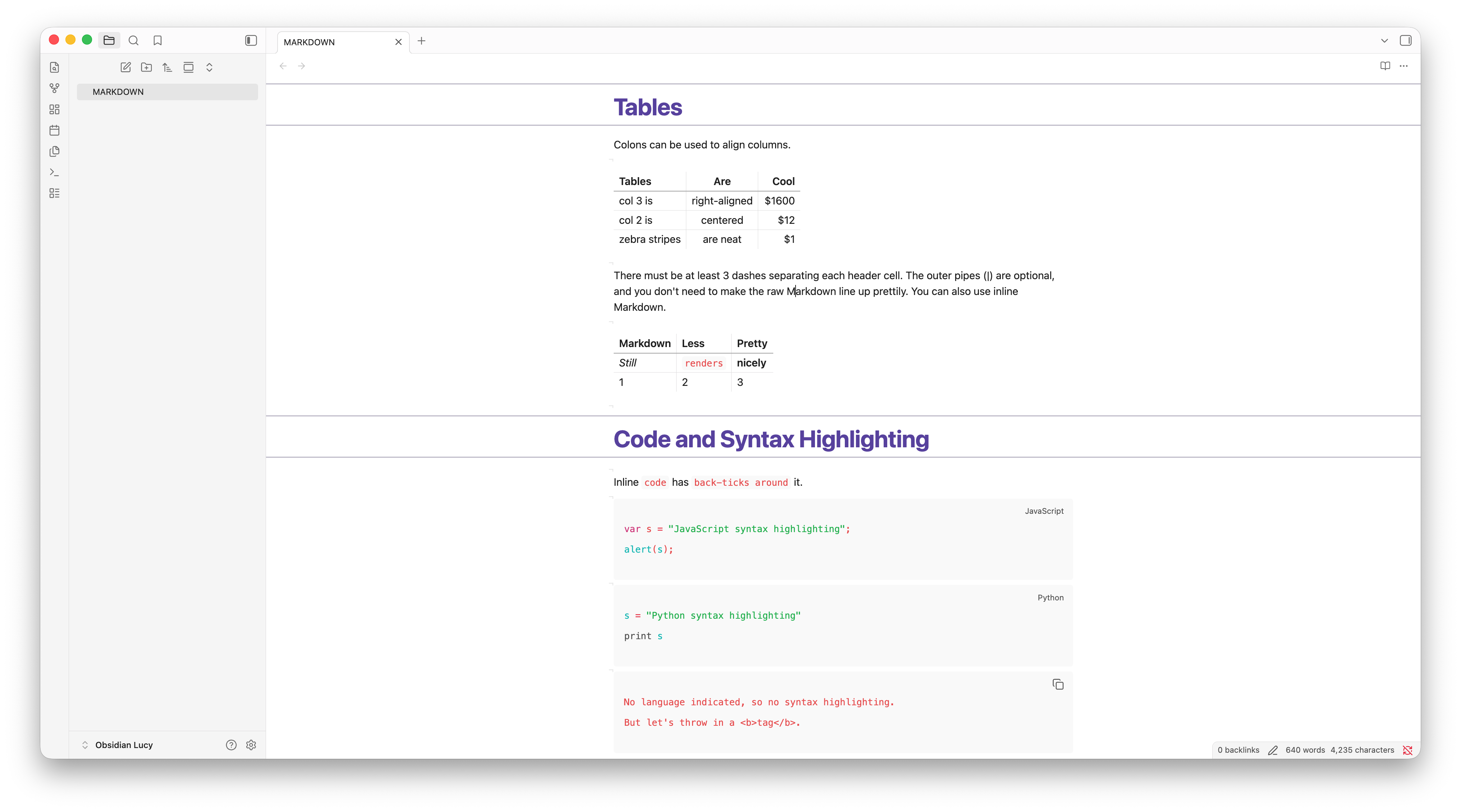Click the bottom ribbon list icon
Screen dimensions: 1461x812
(x=54, y=193)
